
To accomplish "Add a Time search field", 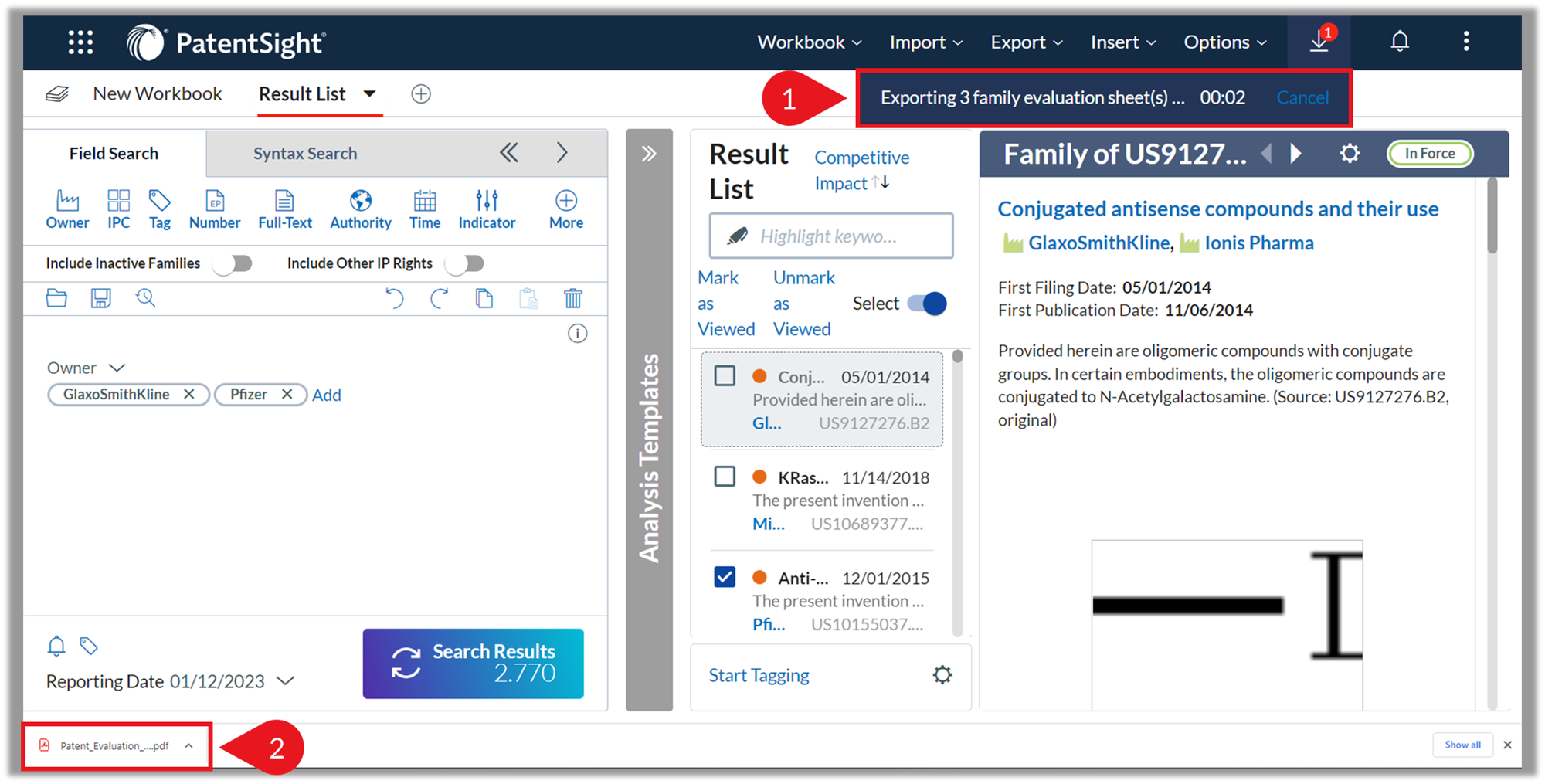I will pyautogui.click(x=425, y=210).
